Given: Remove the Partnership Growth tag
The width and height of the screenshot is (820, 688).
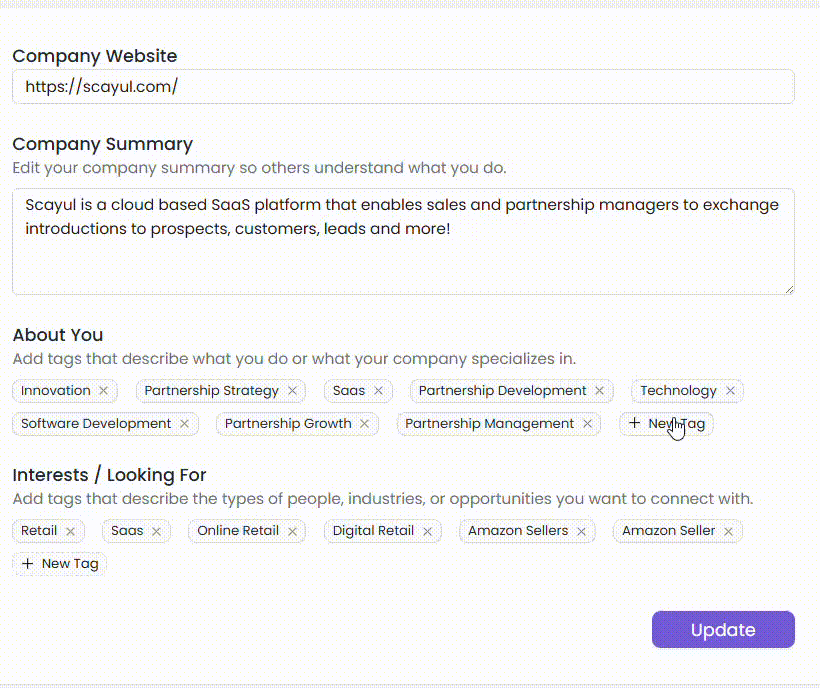Looking at the screenshot, I should (364, 424).
